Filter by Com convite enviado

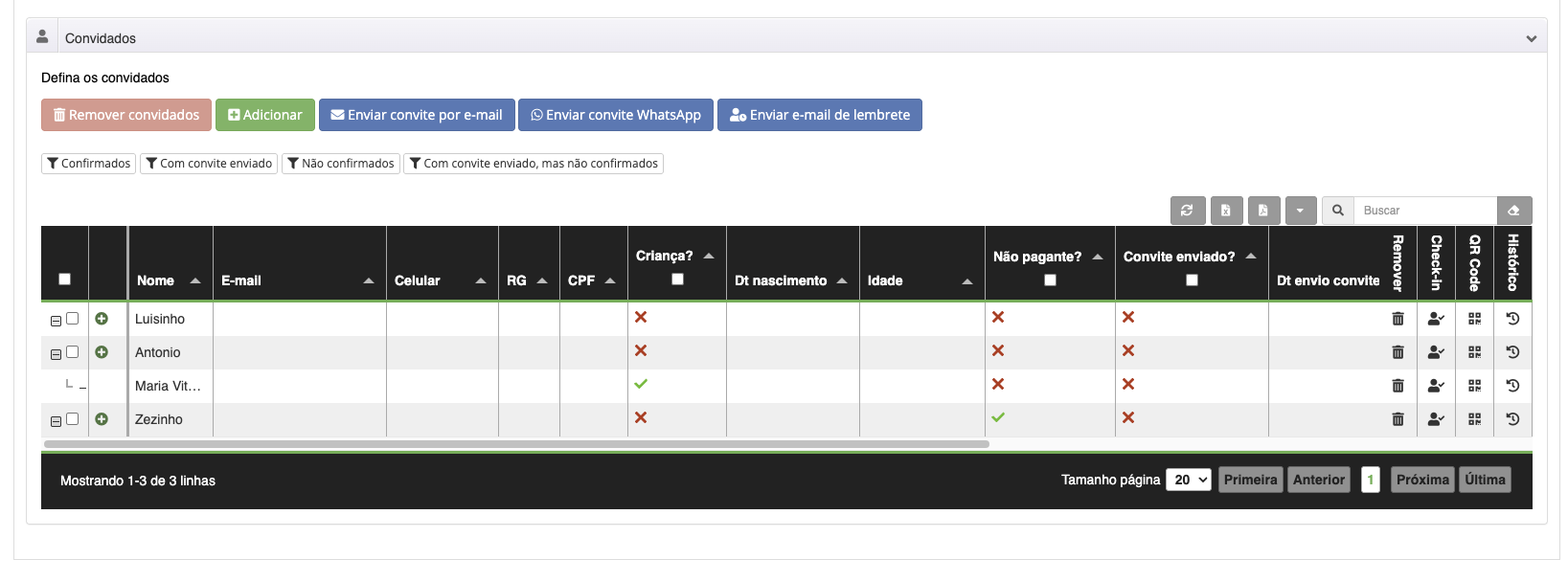(209, 164)
